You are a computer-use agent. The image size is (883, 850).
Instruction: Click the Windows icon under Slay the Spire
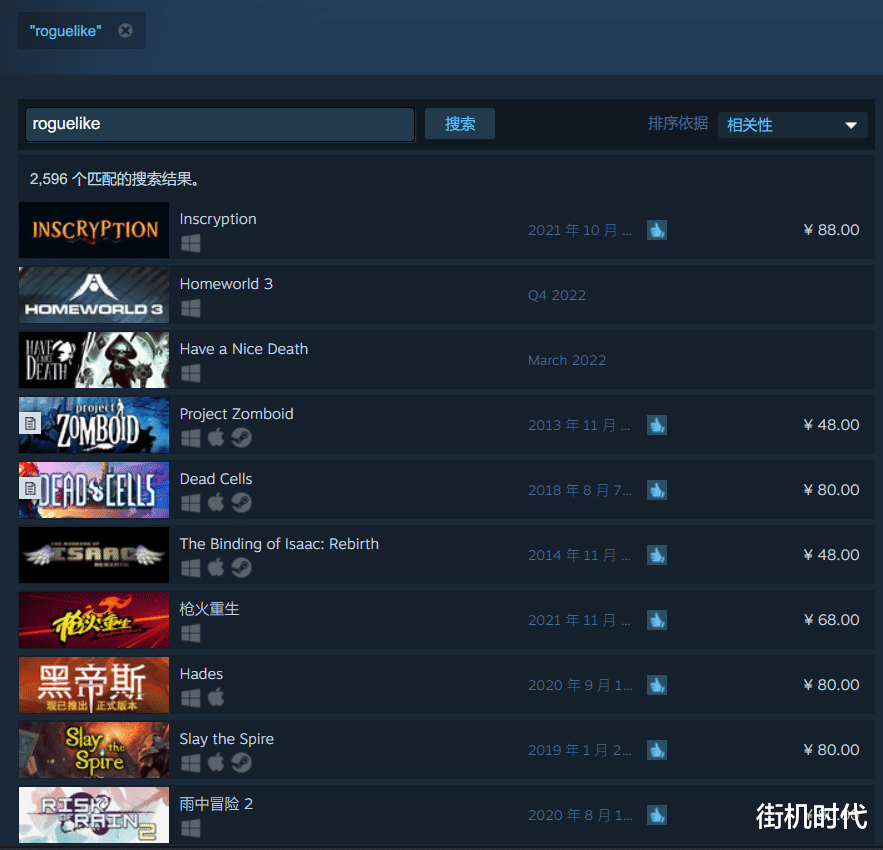(x=191, y=763)
